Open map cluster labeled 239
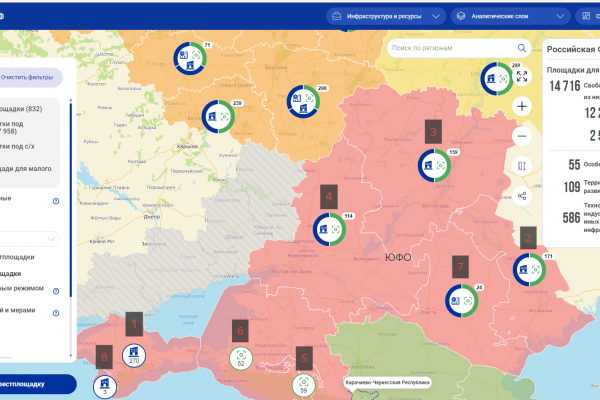 point(218,116)
